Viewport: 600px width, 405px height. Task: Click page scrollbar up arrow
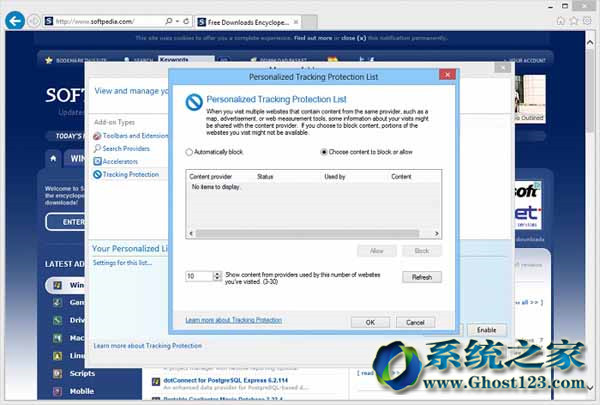tap(590, 42)
